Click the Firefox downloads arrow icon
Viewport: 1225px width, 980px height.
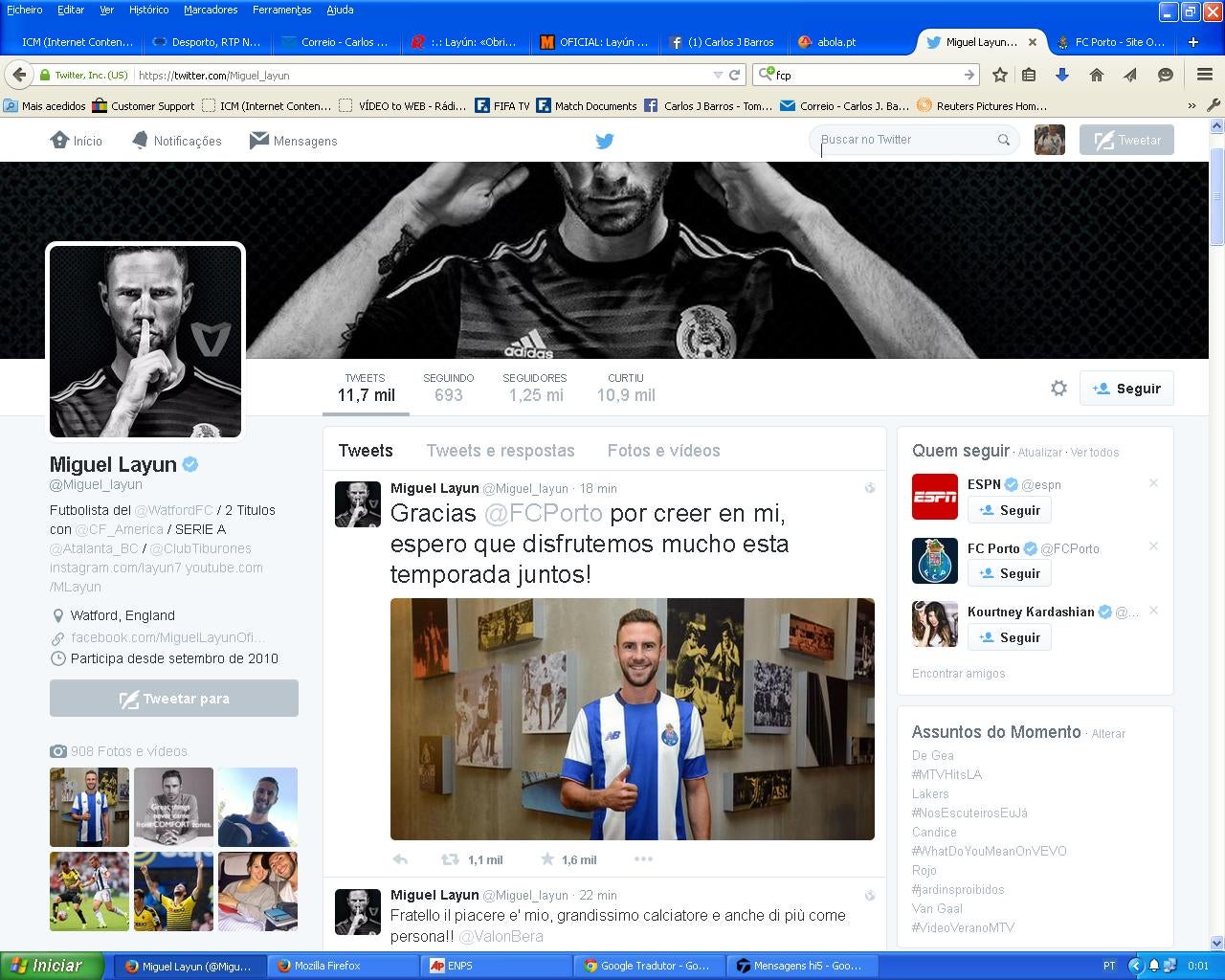1061,75
